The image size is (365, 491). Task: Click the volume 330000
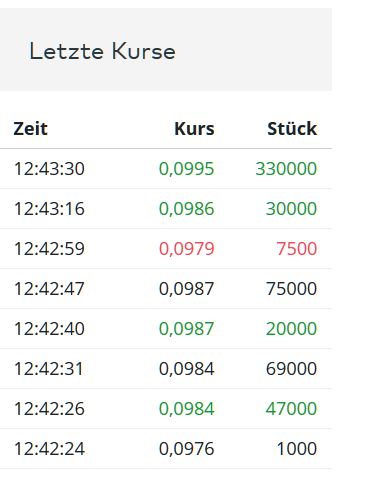pos(286,169)
